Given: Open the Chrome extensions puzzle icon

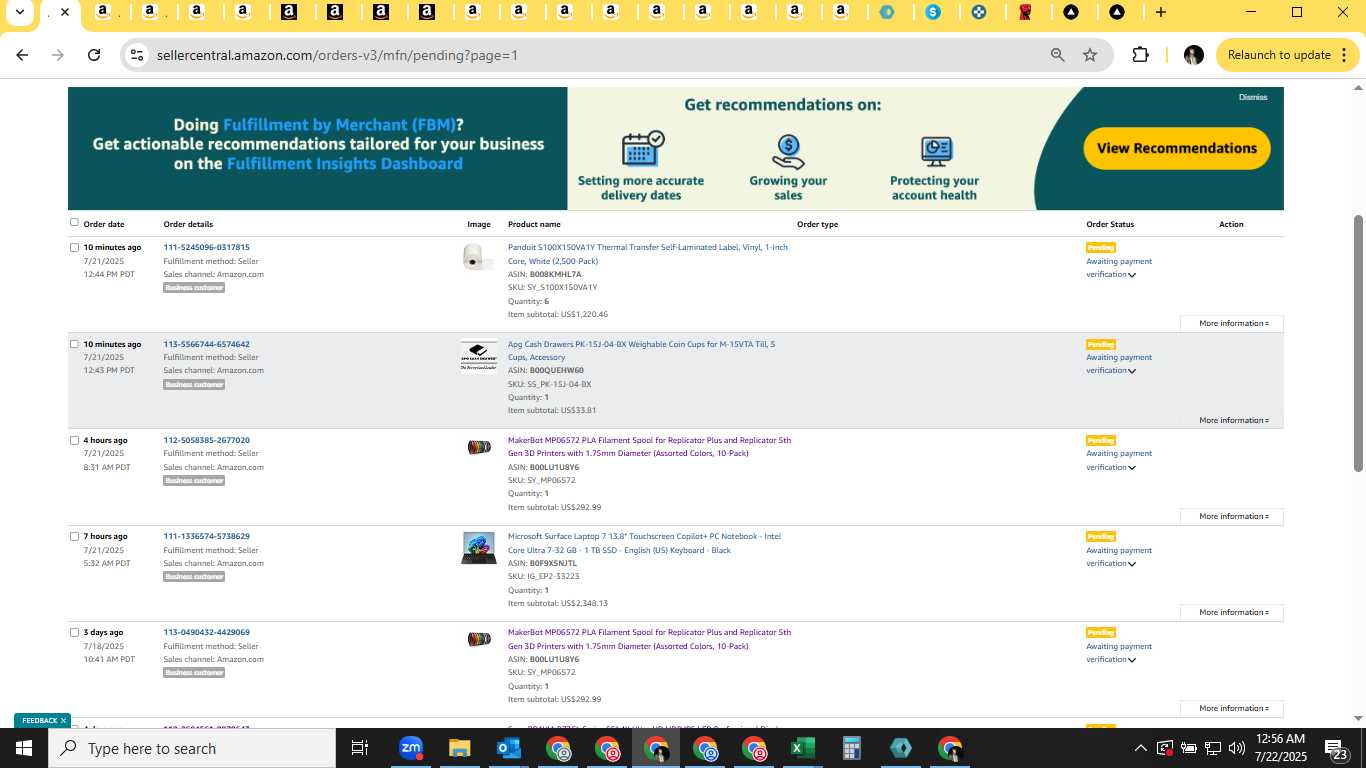Looking at the screenshot, I should pos(1140,55).
